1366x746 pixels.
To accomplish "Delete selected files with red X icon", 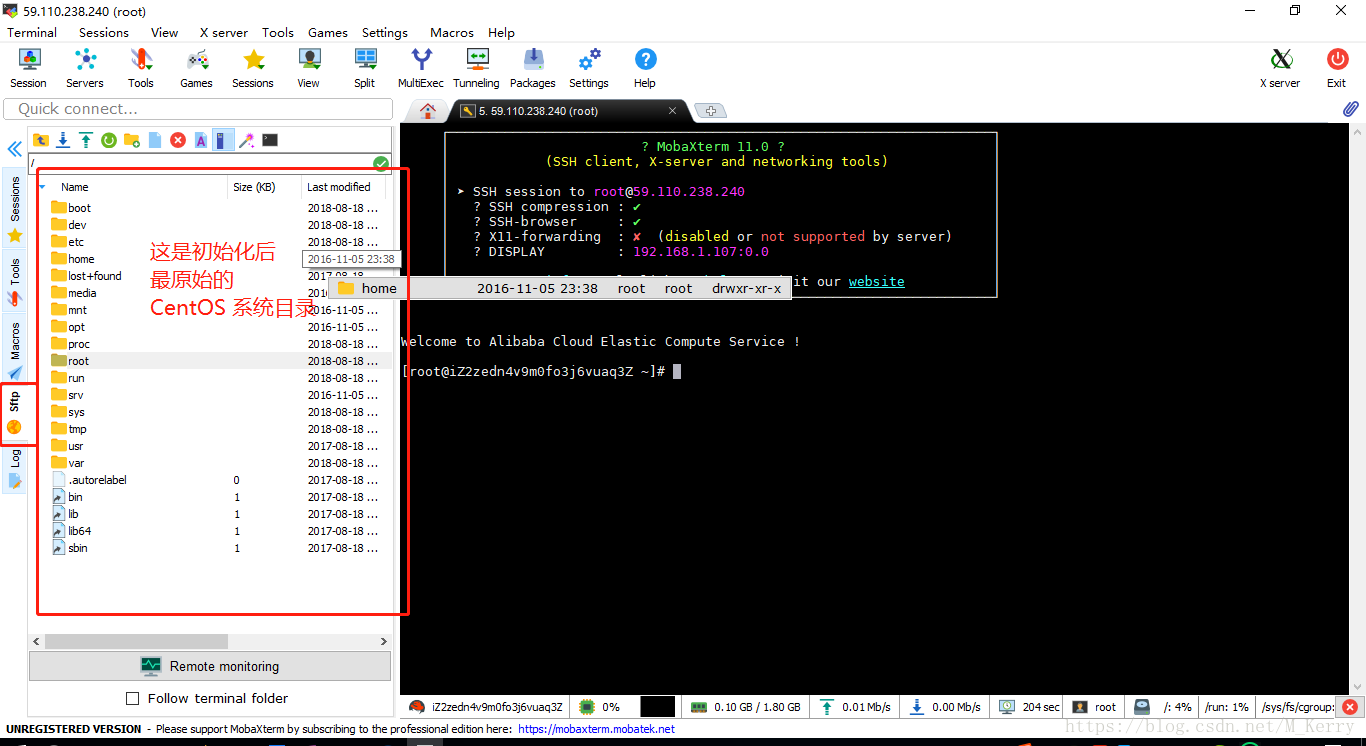I will [x=178, y=140].
